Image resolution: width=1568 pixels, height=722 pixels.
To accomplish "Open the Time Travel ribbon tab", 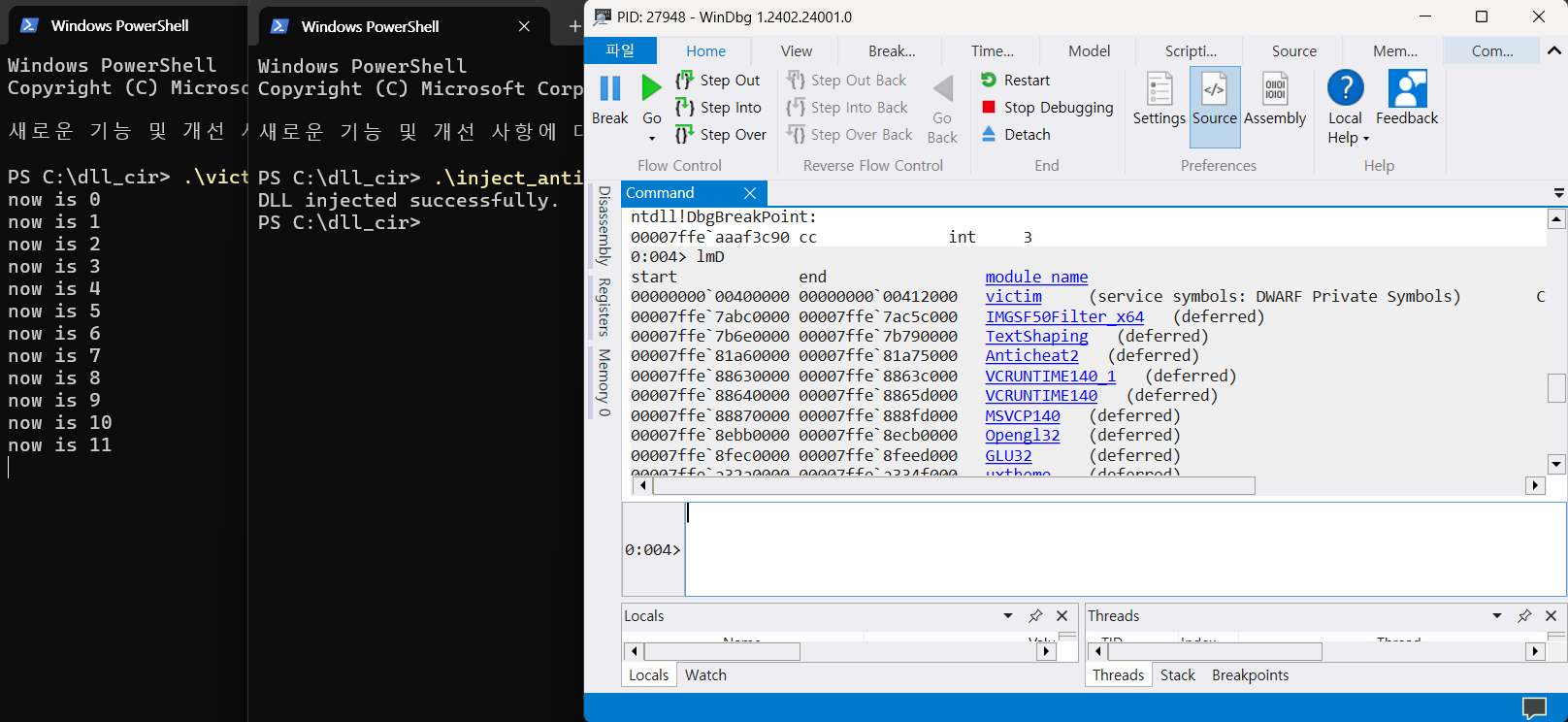I will [993, 51].
